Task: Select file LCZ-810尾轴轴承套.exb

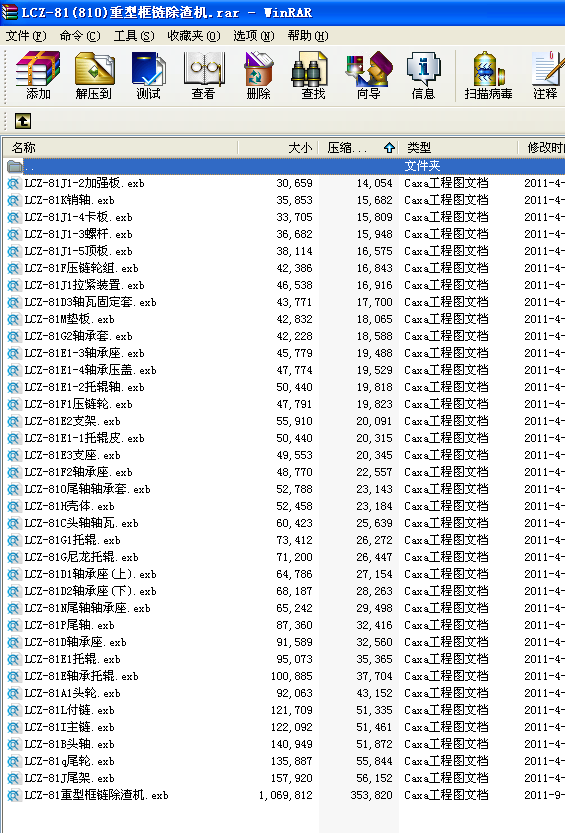Action: click(x=88, y=489)
